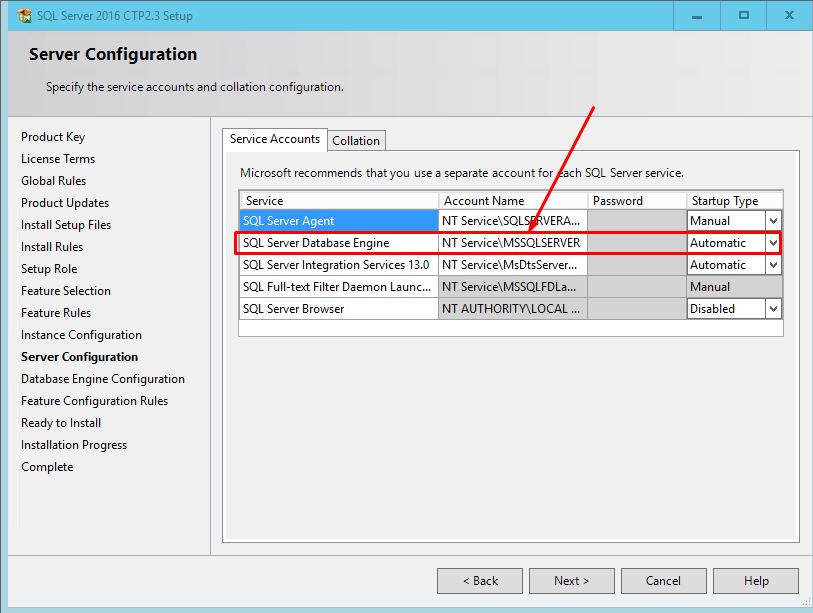Click the password field for SQL Server Database Engine
813x613 pixels.
coord(637,243)
